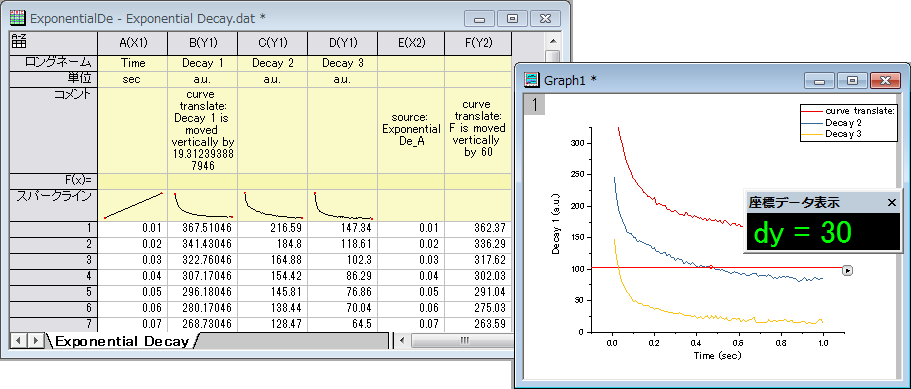Image resolution: width=911 pixels, height=389 pixels.
Task: Click cell value 154.42
Action: tap(272, 276)
